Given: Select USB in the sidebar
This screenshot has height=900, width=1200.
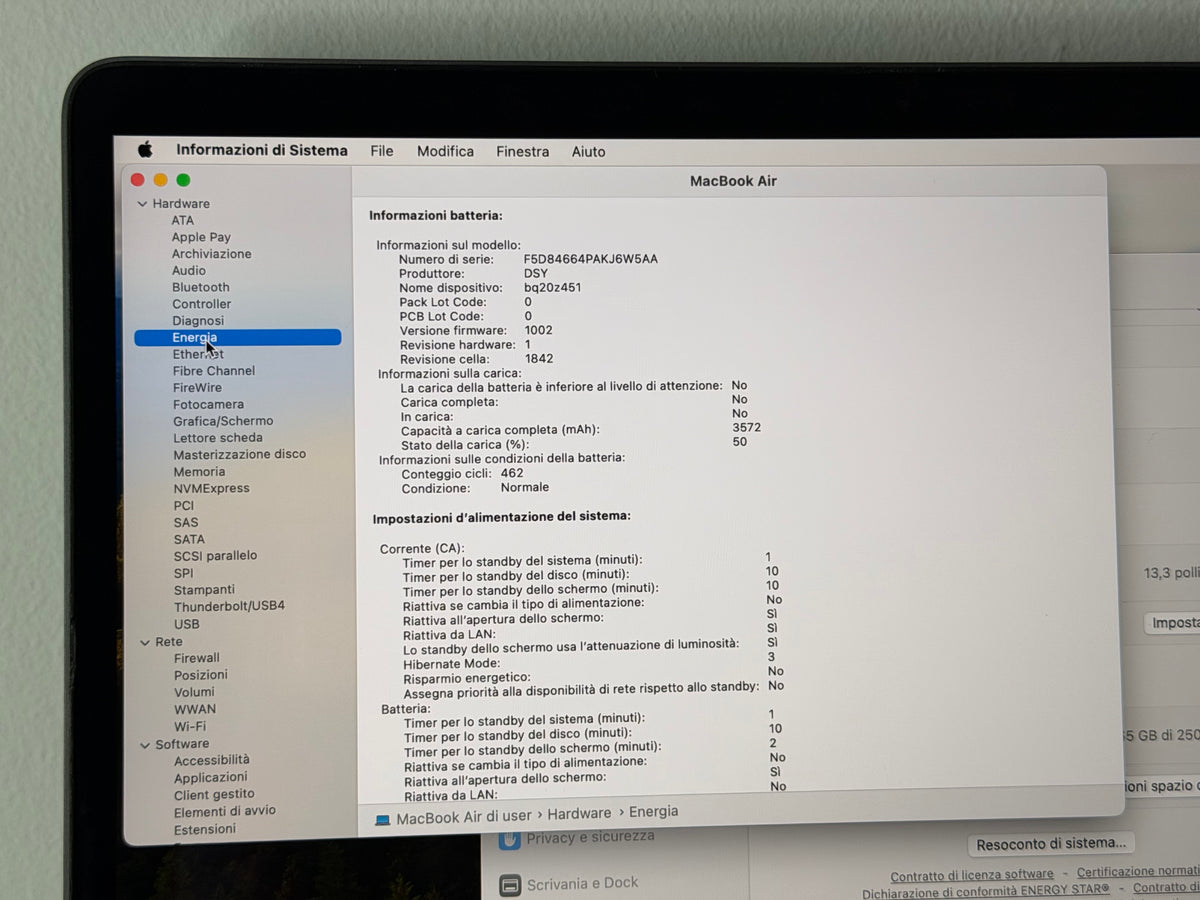Looking at the screenshot, I should point(187,624).
